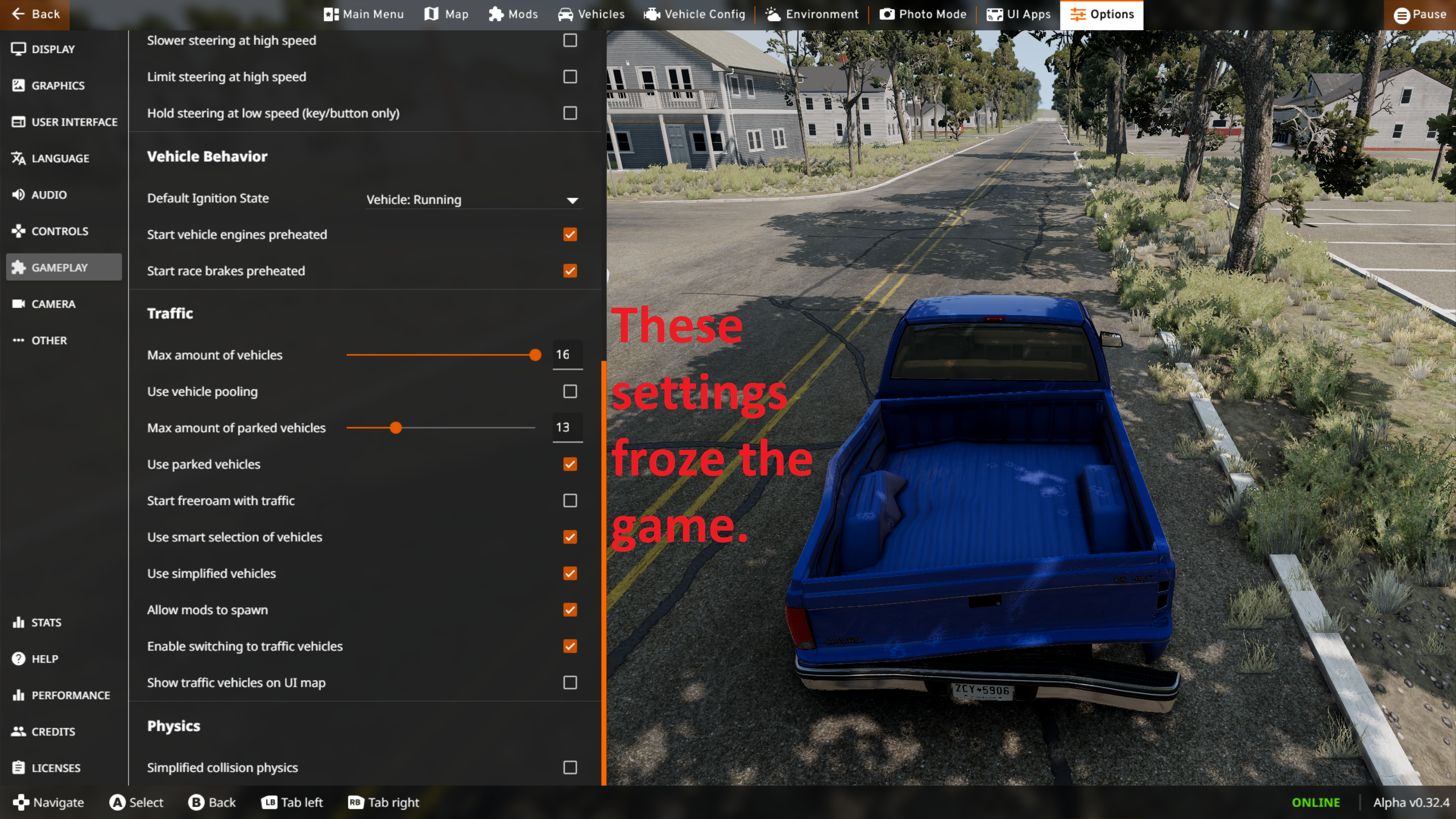This screenshot has width=1456, height=819.
Task: Toggle Show traffic vehicles on UI map
Action: point(570,682)
